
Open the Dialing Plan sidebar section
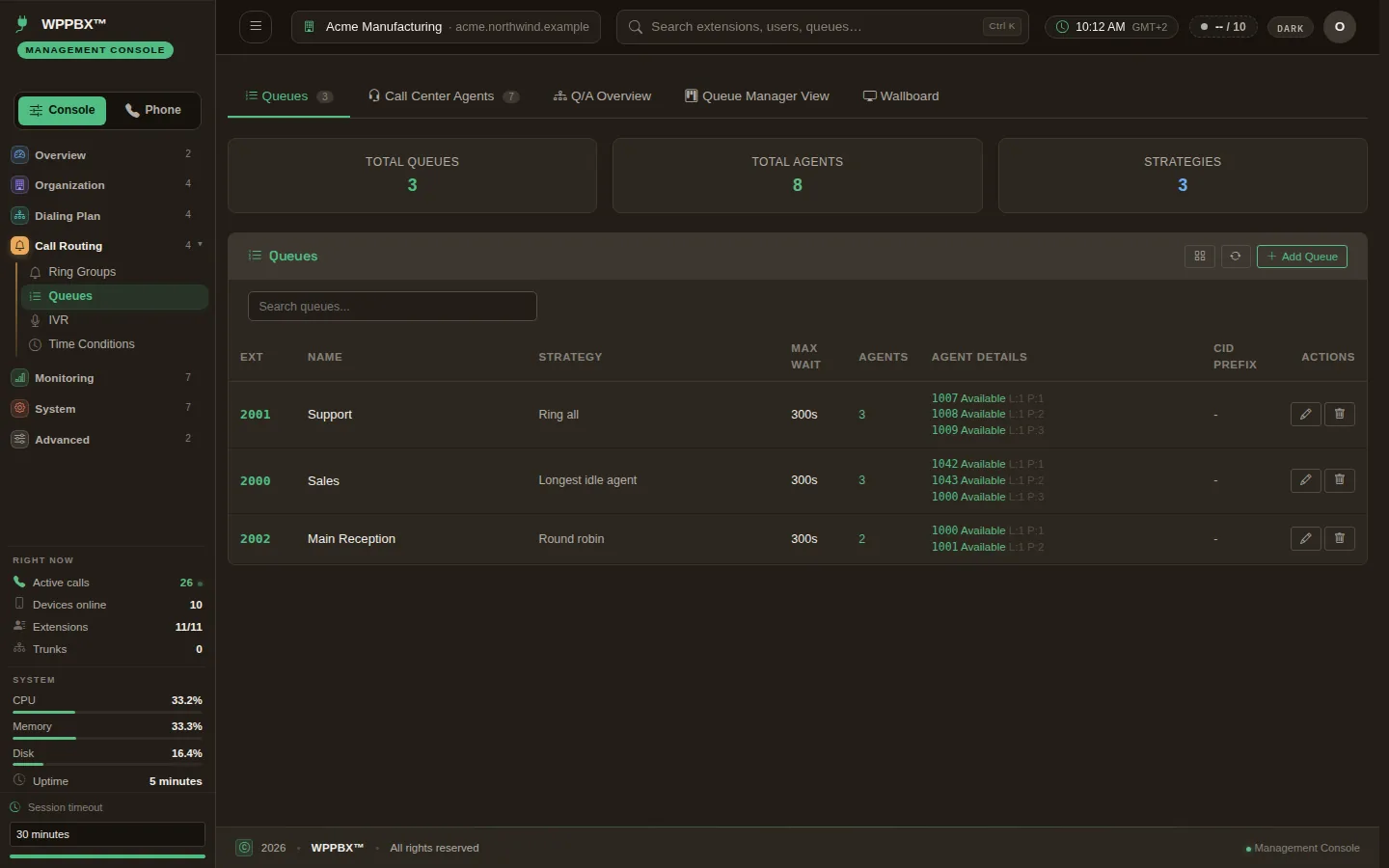point(107,216)
